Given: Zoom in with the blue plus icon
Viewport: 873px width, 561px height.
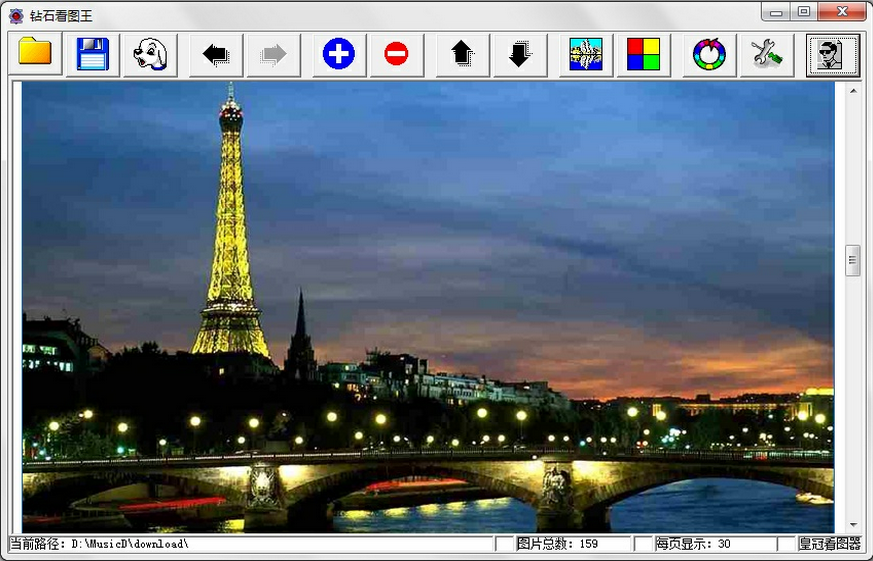Looking at the screenshot, I should (x=339, y=54).
